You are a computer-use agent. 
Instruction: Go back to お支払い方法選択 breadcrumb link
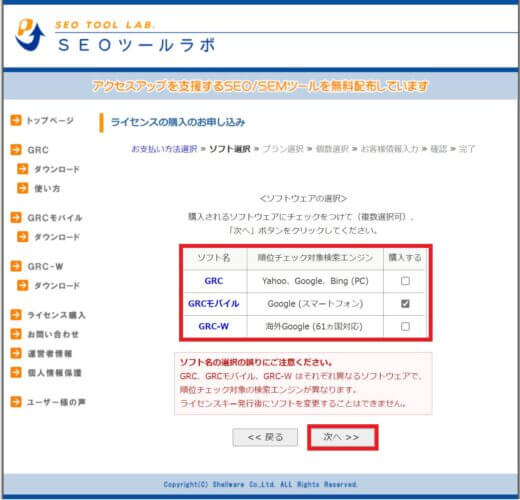coord(164,149)
